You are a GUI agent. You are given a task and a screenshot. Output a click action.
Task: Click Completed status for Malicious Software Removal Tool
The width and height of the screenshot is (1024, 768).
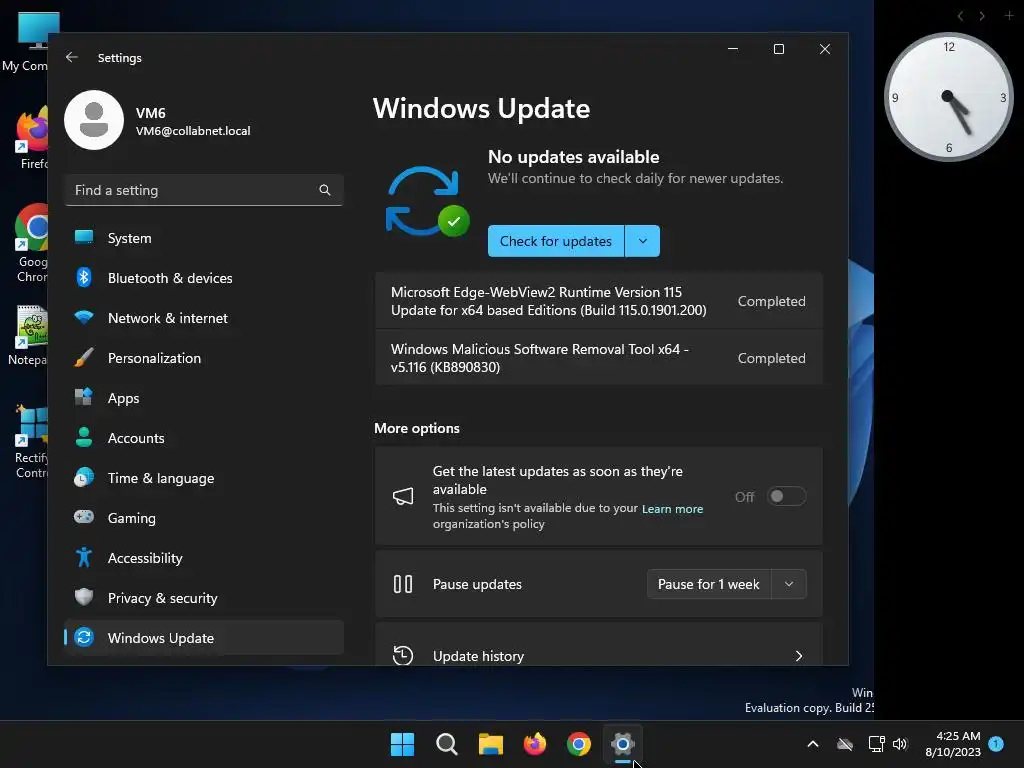771,358
